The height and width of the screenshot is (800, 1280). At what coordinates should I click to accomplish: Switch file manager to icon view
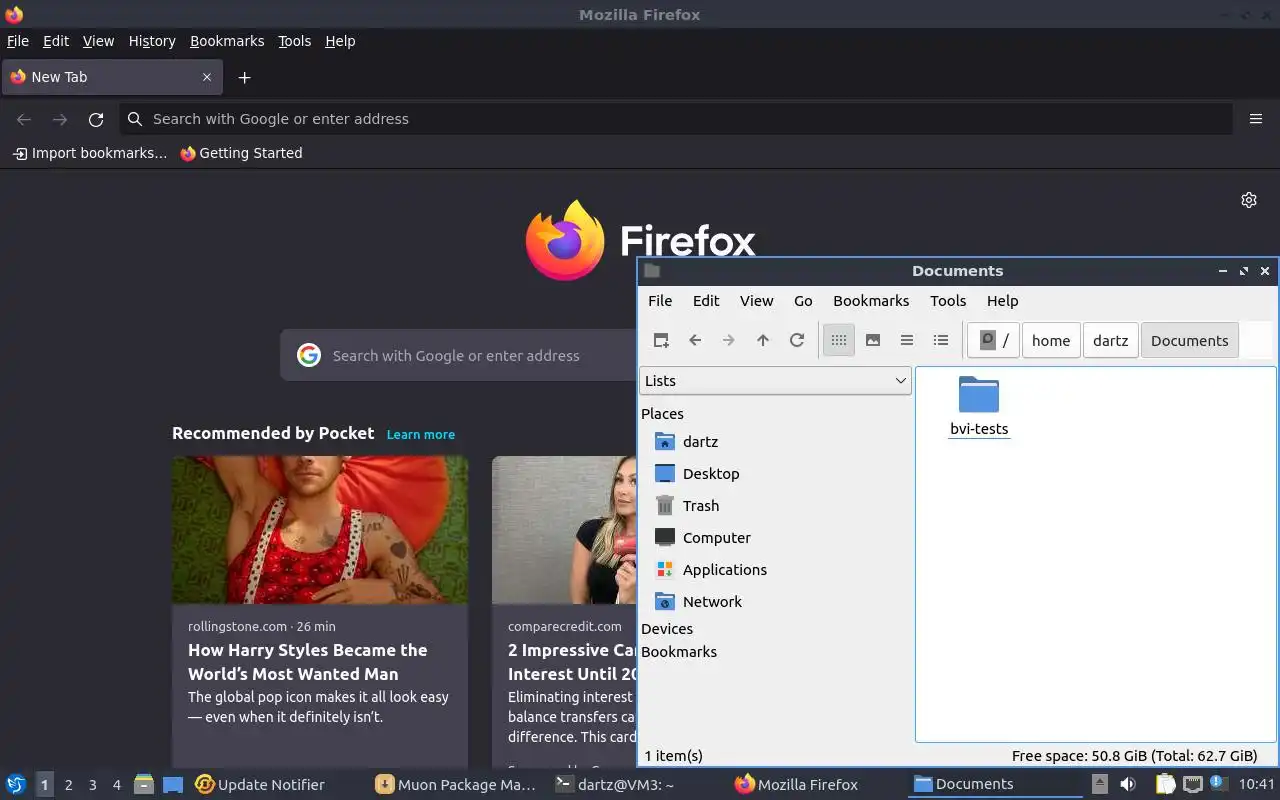pos(839,340)
